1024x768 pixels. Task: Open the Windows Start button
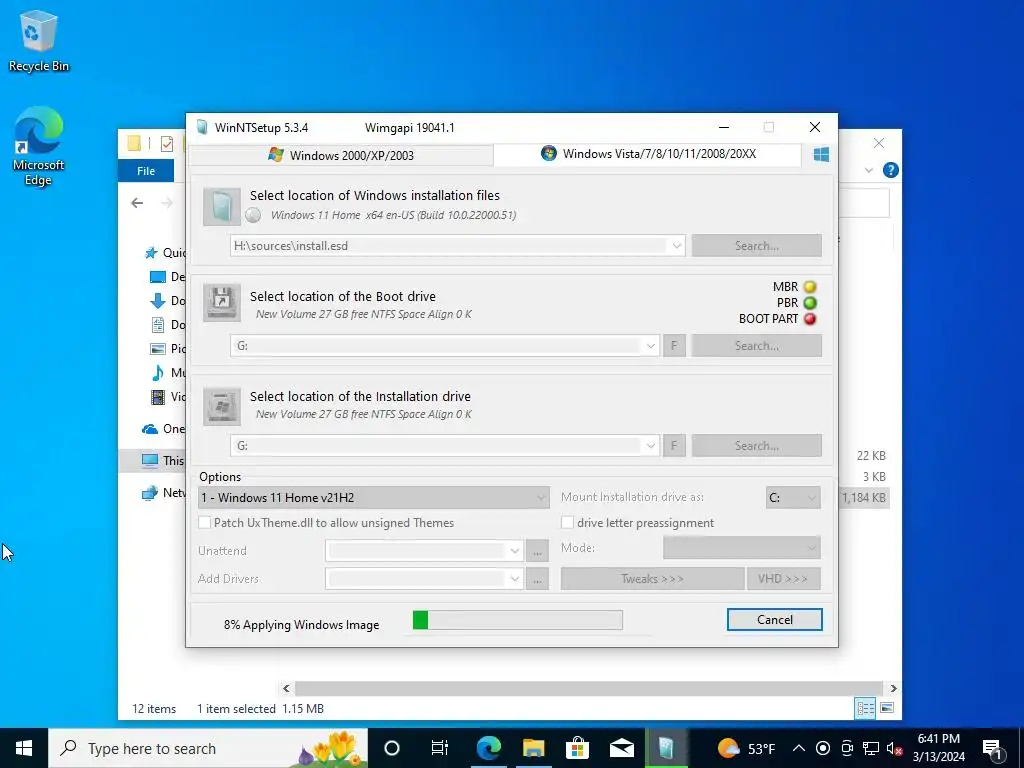tap(24, 748)
